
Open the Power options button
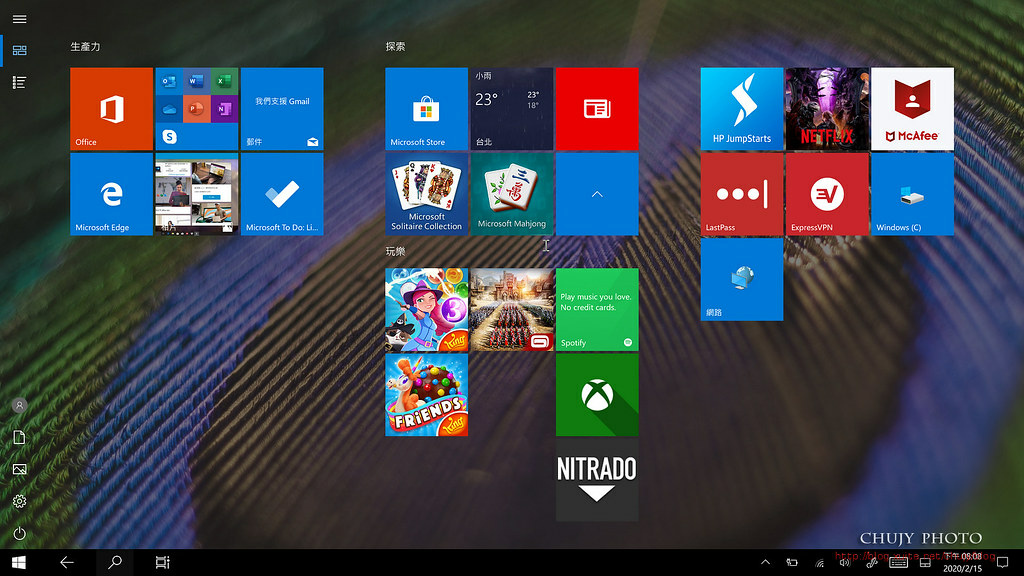pyautogui.click(x=20, y=534)
